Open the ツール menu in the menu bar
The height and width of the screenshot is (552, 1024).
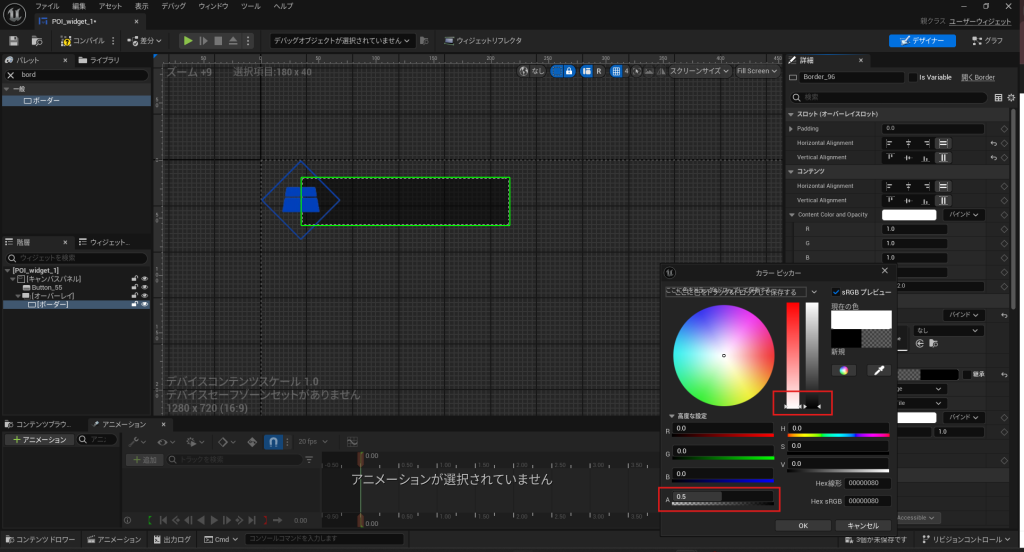tap(250, 6)
